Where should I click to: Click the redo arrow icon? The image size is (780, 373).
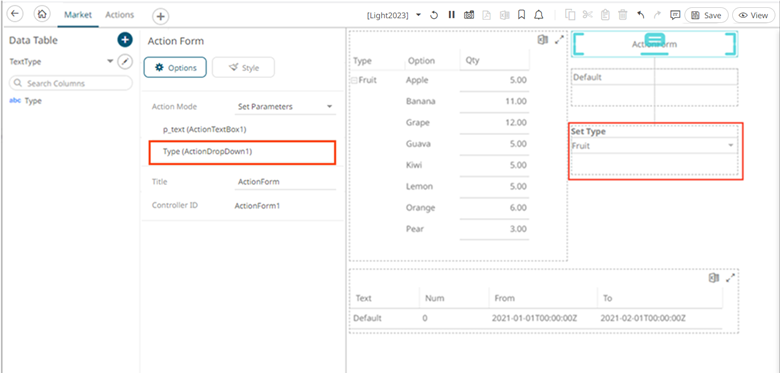657,15
